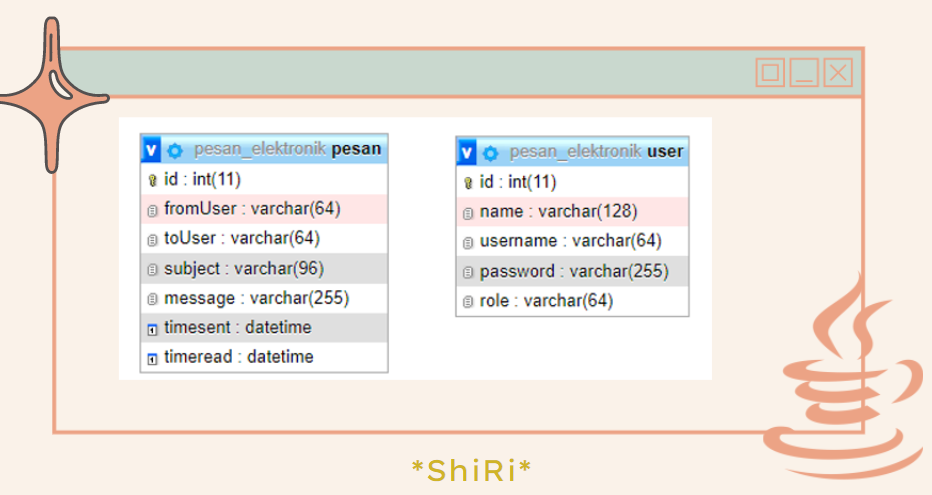Select the message : varchar(255) row
Image resolution: width=932 pixels, height=495 pixels.
264,298
